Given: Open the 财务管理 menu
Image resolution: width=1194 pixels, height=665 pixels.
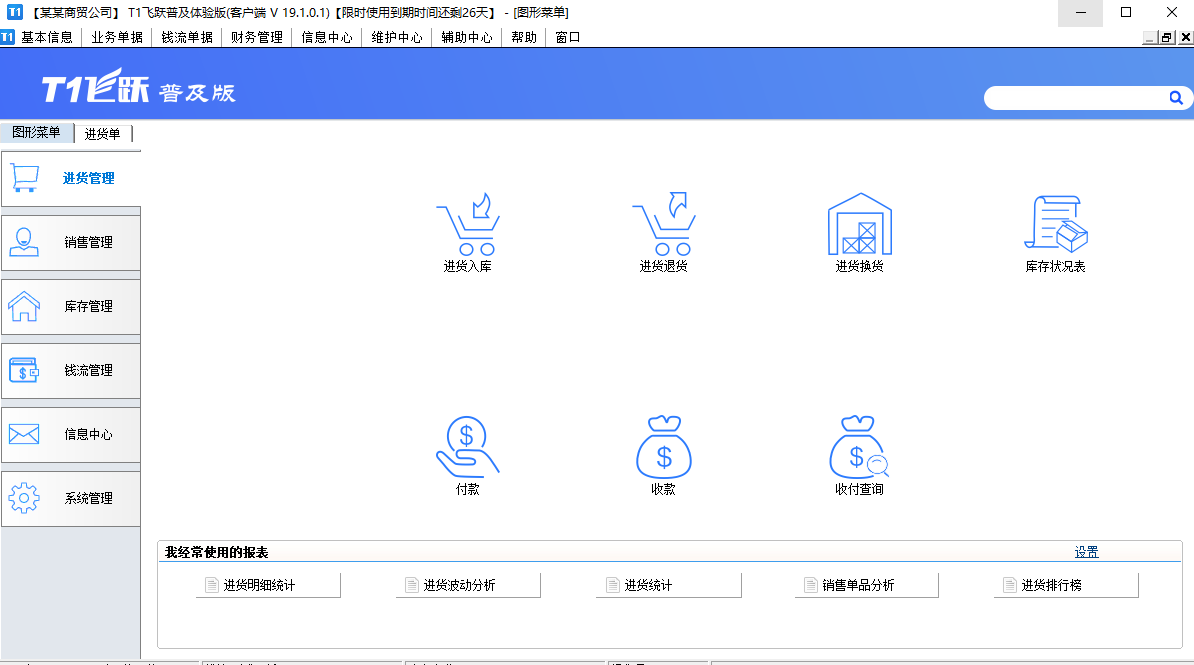Looking at the screenshot, I should [257, 37].
